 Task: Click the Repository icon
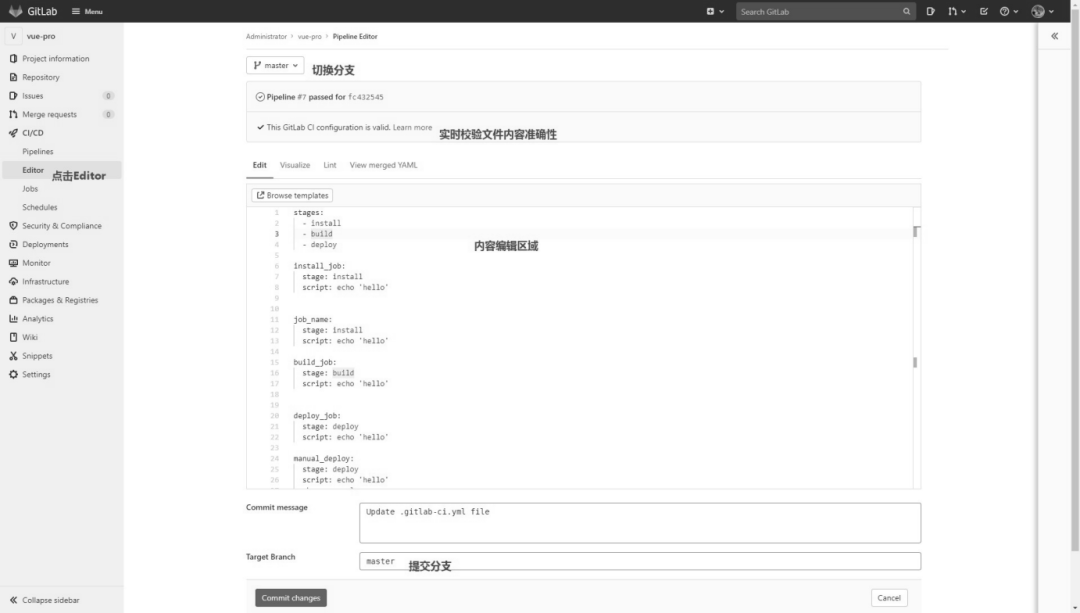[x=13, y=77]
